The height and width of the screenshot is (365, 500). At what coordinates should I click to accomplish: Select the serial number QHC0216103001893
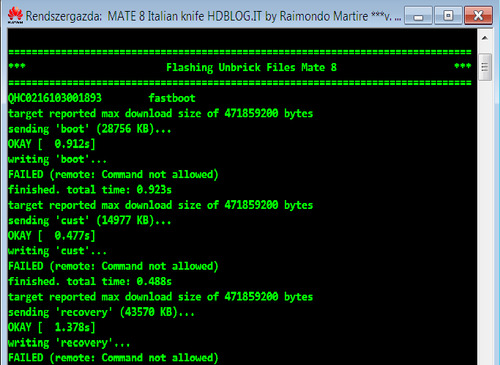pyautogui.click(x=55, y=98)
